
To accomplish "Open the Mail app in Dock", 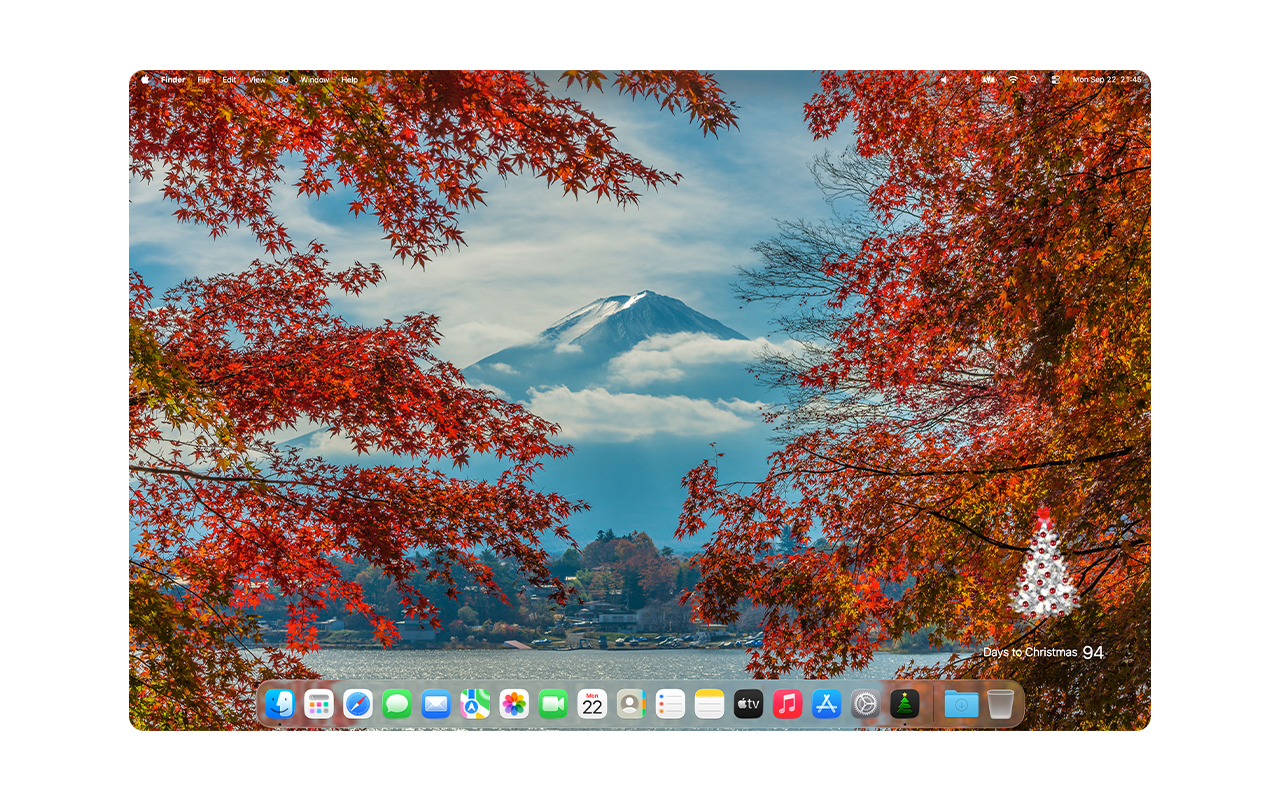I will click(x=436, y=704).
